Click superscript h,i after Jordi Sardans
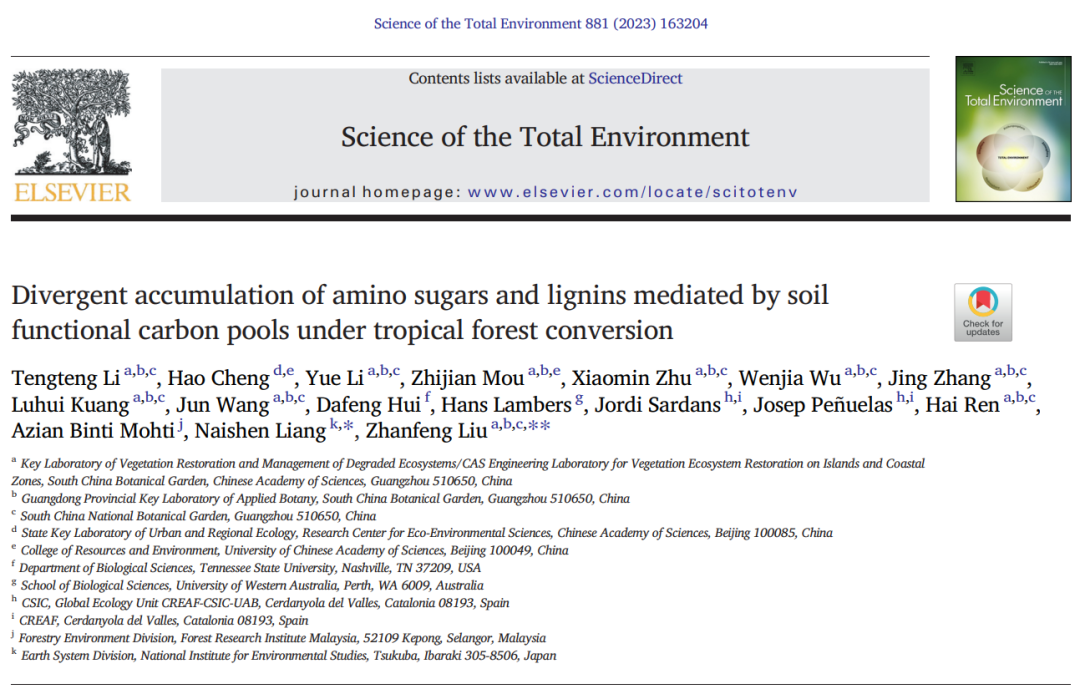The image size is (1080, 694). coord(733,397)
